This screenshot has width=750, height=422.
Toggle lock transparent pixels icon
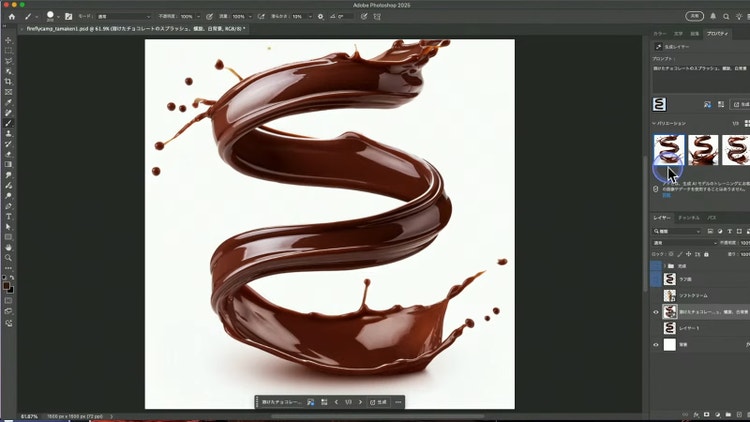(671, 254)
